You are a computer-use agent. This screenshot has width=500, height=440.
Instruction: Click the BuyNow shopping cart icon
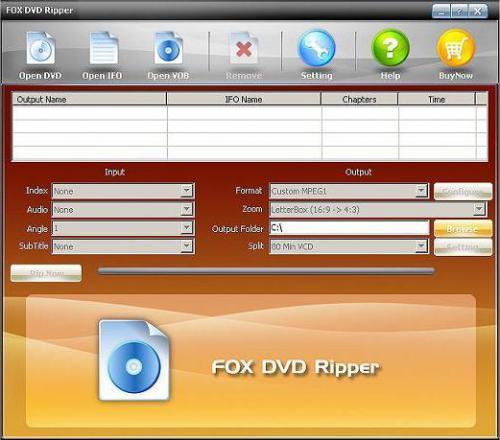pos(456,48)
